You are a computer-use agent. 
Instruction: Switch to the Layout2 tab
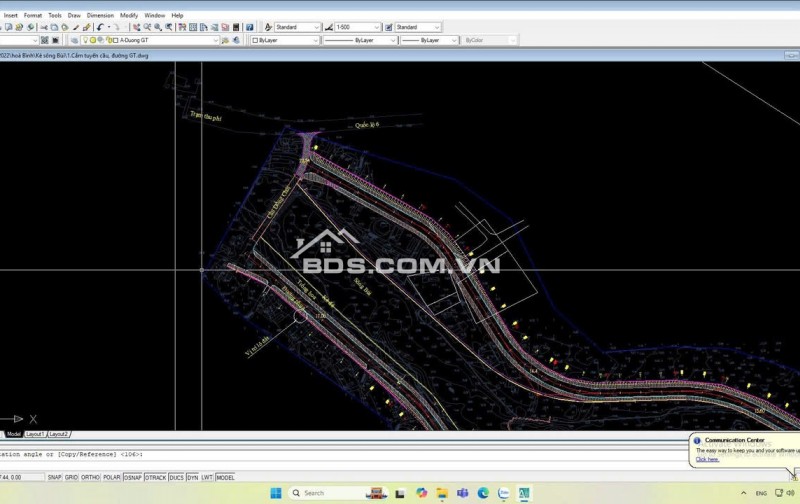[x=59, y=434]
